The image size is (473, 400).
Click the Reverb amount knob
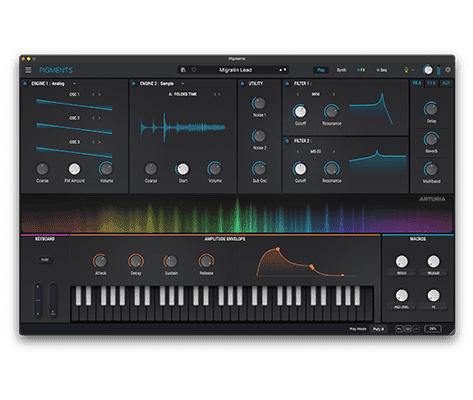431,139
